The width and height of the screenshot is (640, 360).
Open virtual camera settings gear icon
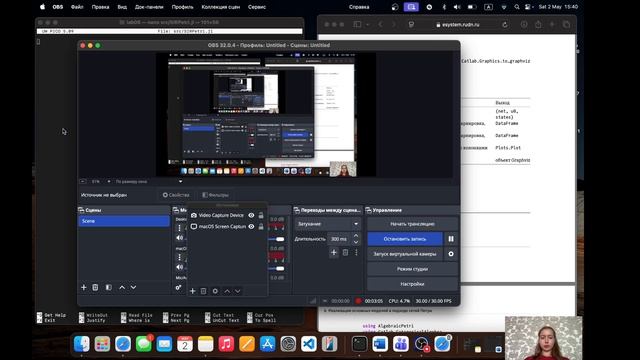click(451, 254)
